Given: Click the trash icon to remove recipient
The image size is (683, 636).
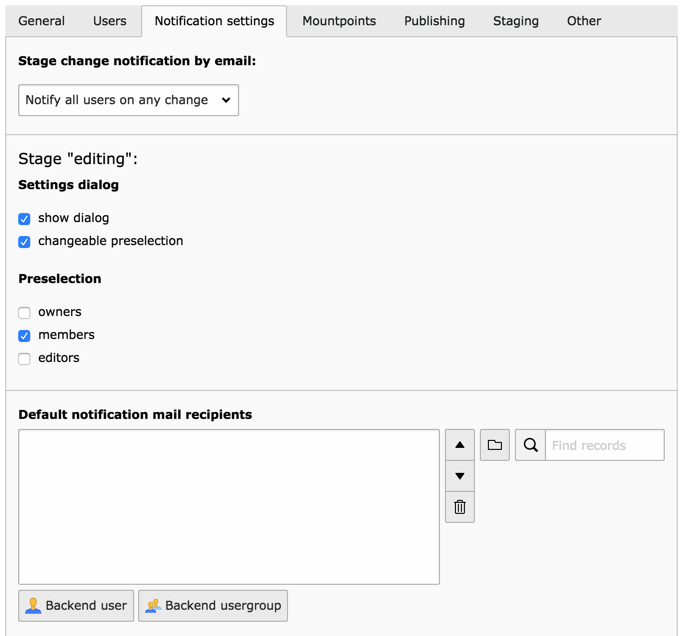Looking at the screenshot, I should point(459,507).
